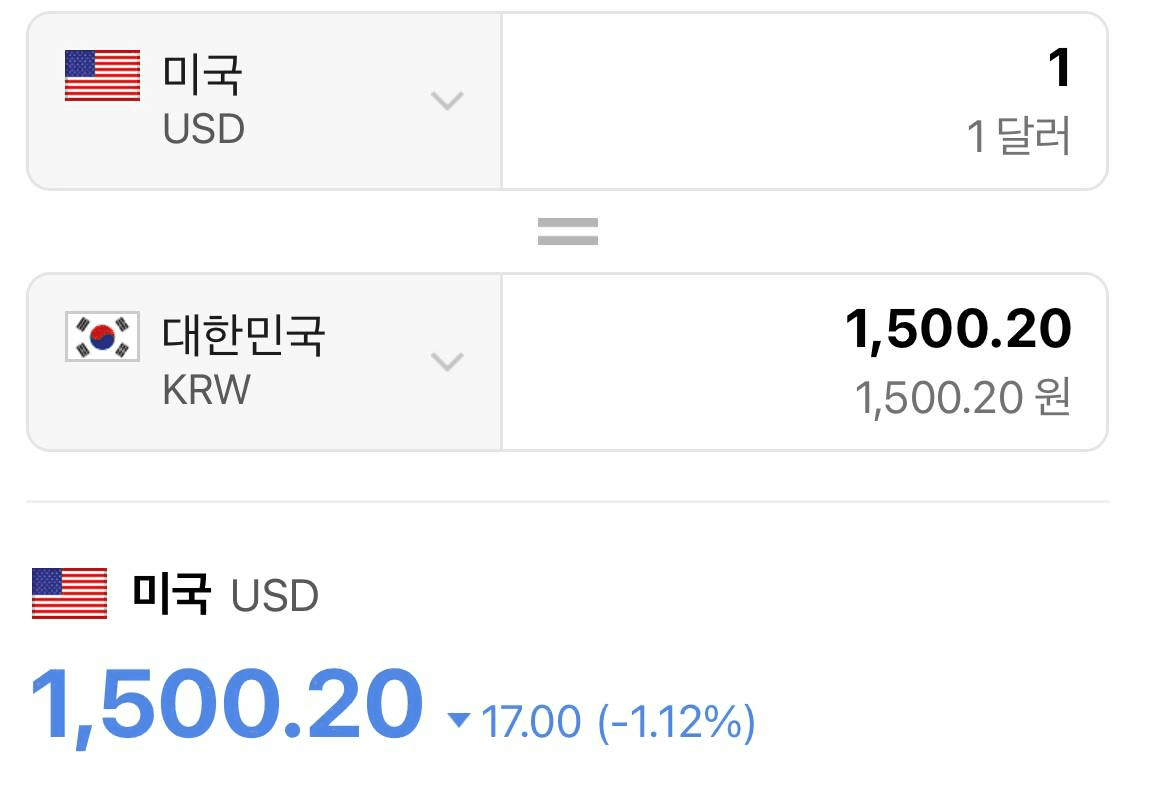This screenshot has width=1157, height=786.
Task: Click the US flag beside the rate heading
Action: [69, 593]
